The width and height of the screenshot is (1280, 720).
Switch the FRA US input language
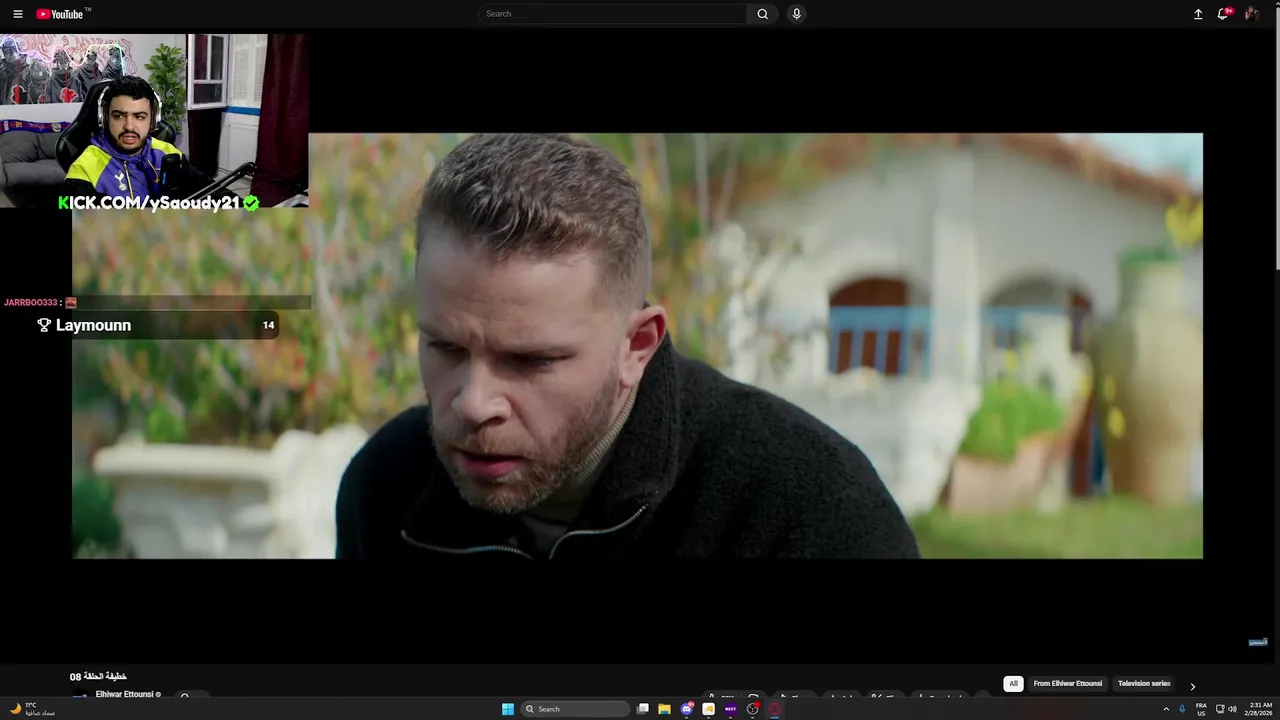click(1201, 709)
